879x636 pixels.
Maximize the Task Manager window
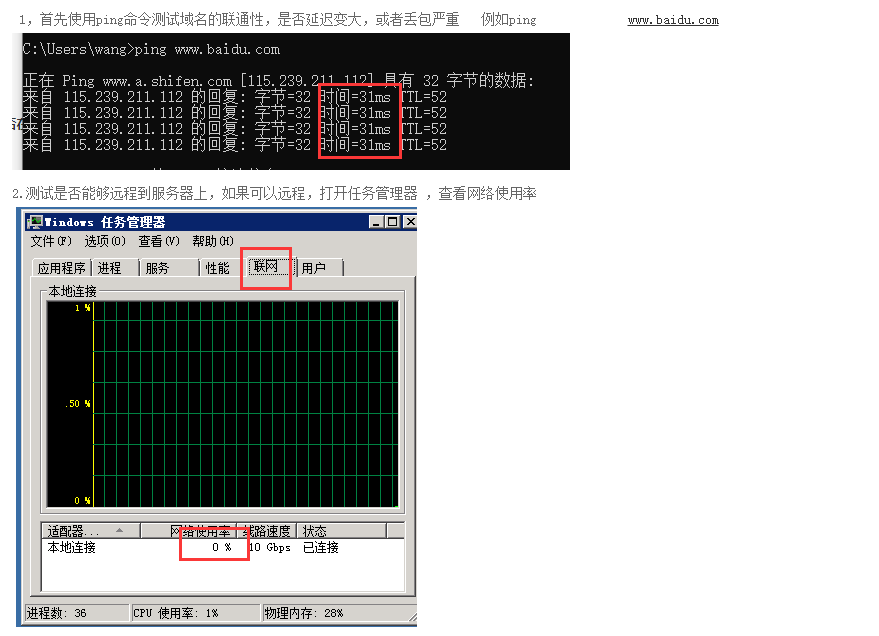click(392, 222)
